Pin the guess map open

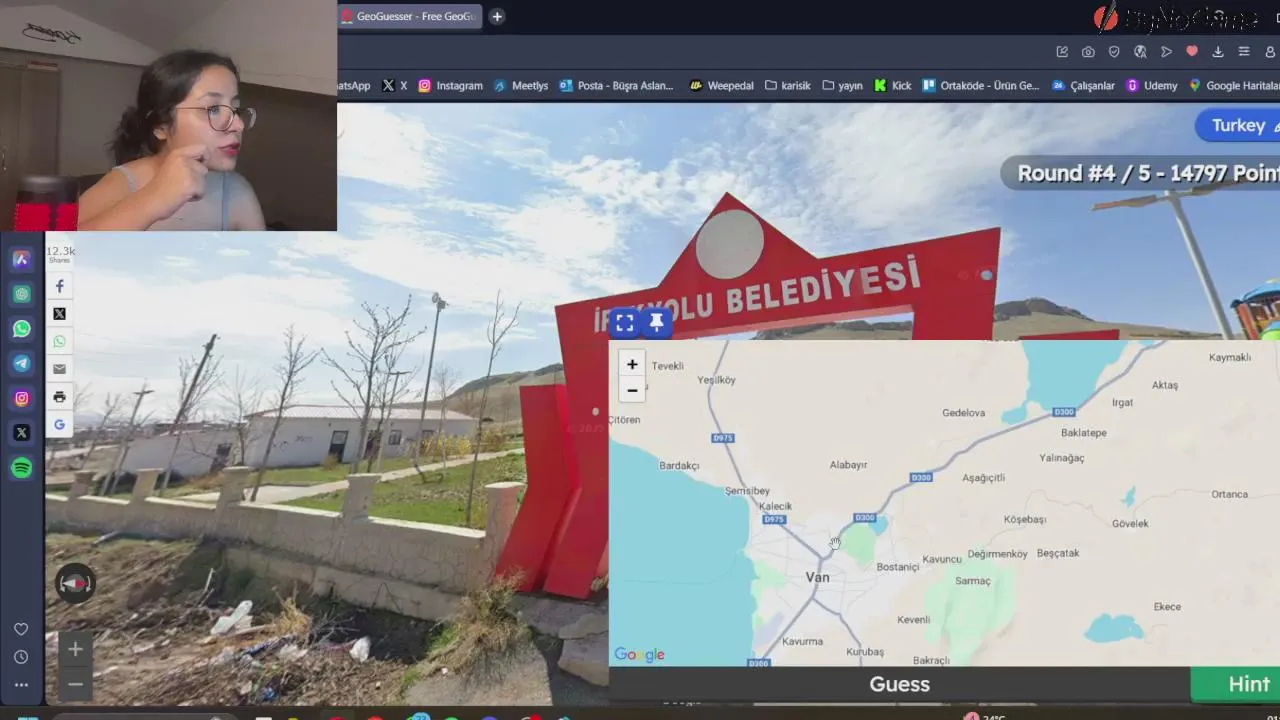pos(656,322)
